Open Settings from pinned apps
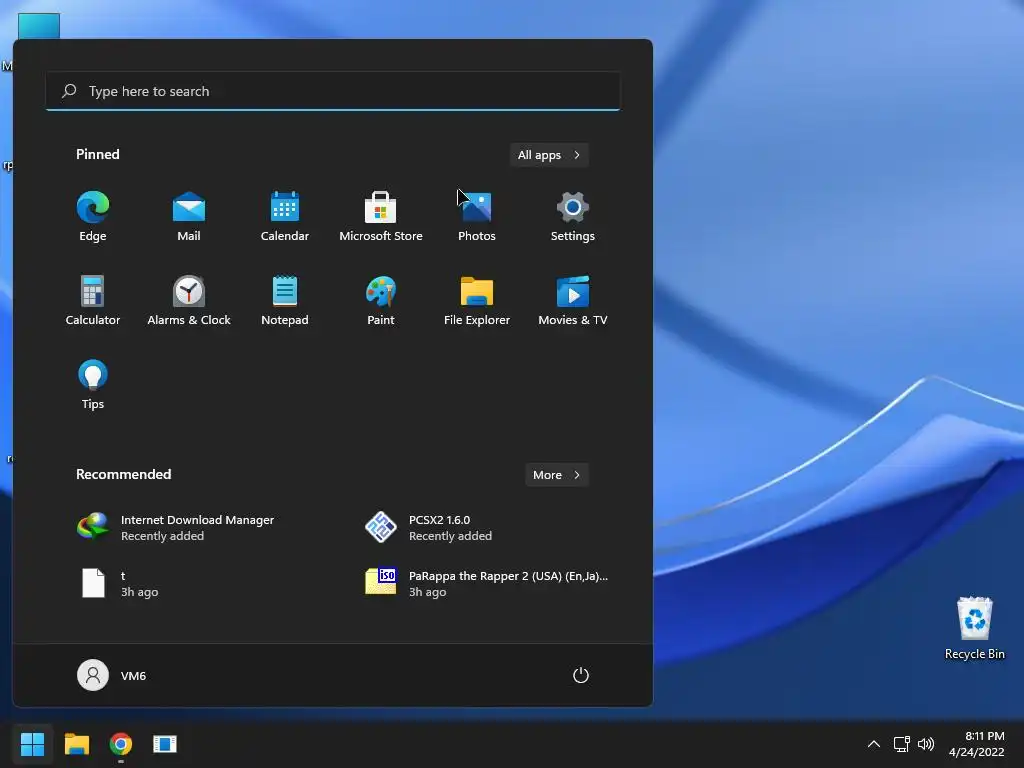This screenshot has width=1024, height=768. click(x=573, y=217)
